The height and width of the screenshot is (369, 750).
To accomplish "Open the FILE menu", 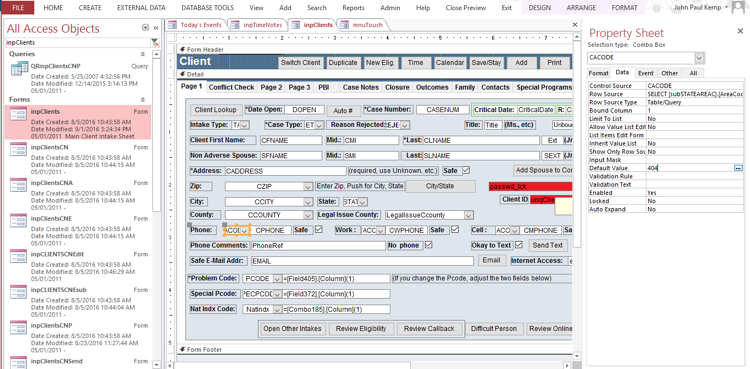I will [x=18, y=8].
